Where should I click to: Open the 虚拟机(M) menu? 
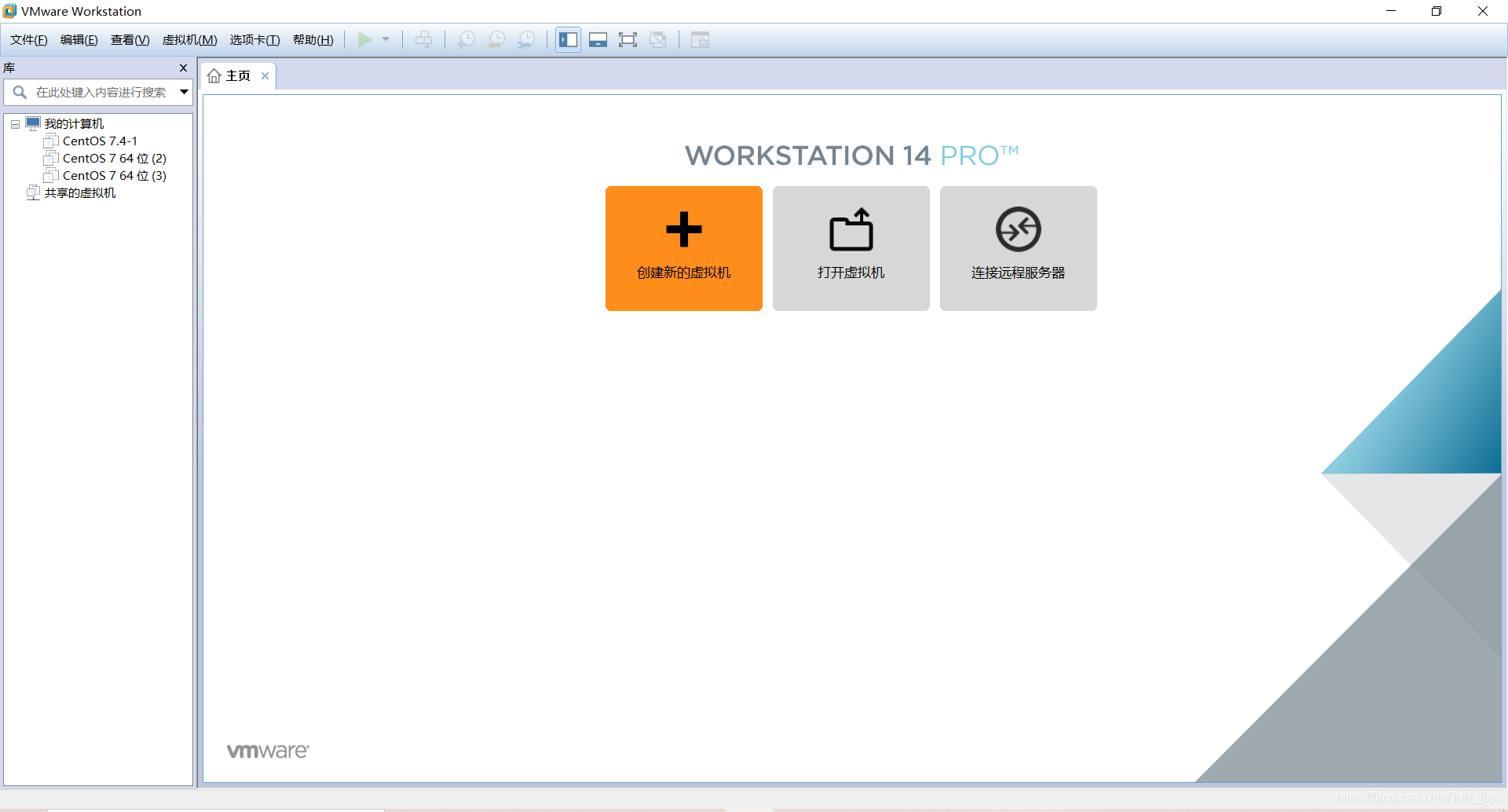189,40
